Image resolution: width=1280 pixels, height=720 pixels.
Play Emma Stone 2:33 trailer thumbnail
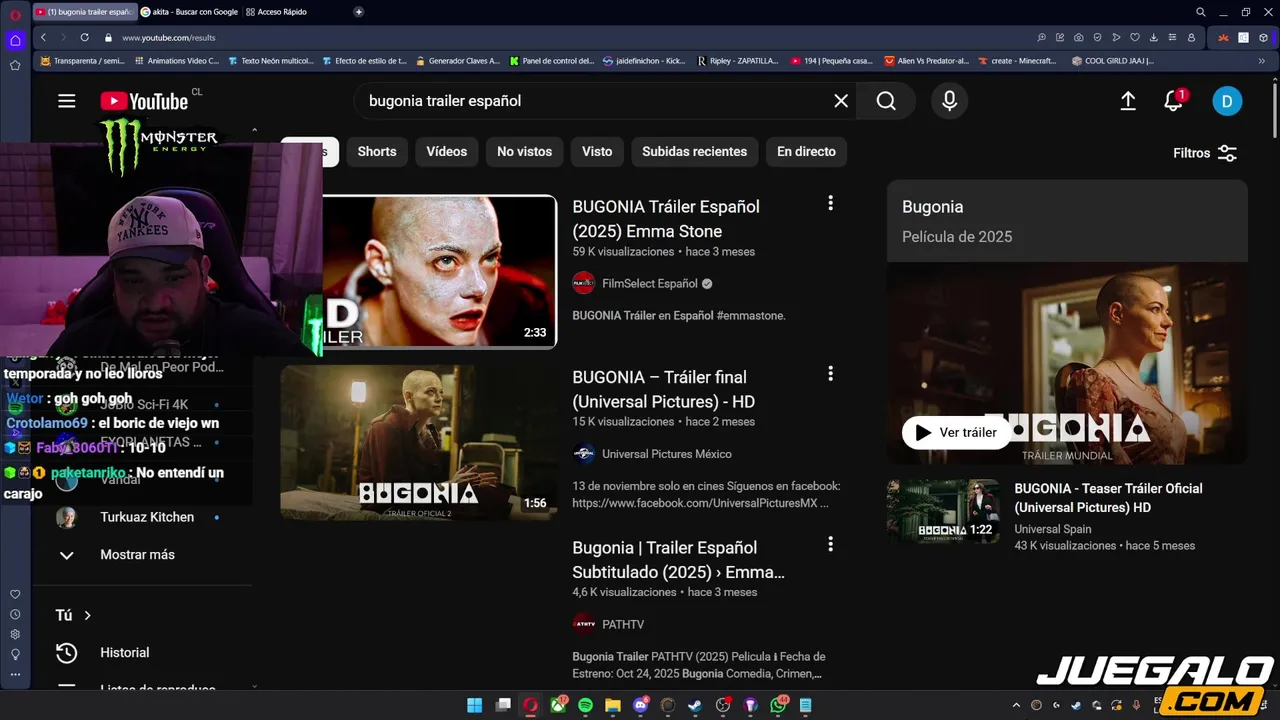[x=440, y=272]
